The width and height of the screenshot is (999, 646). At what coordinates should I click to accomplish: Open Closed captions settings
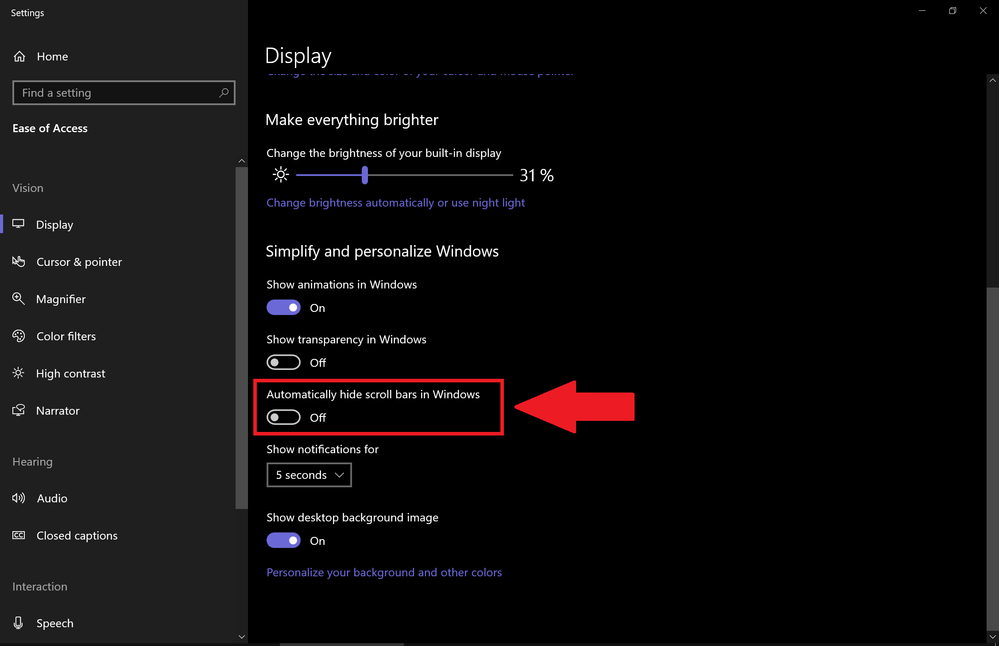click(76, 535)
